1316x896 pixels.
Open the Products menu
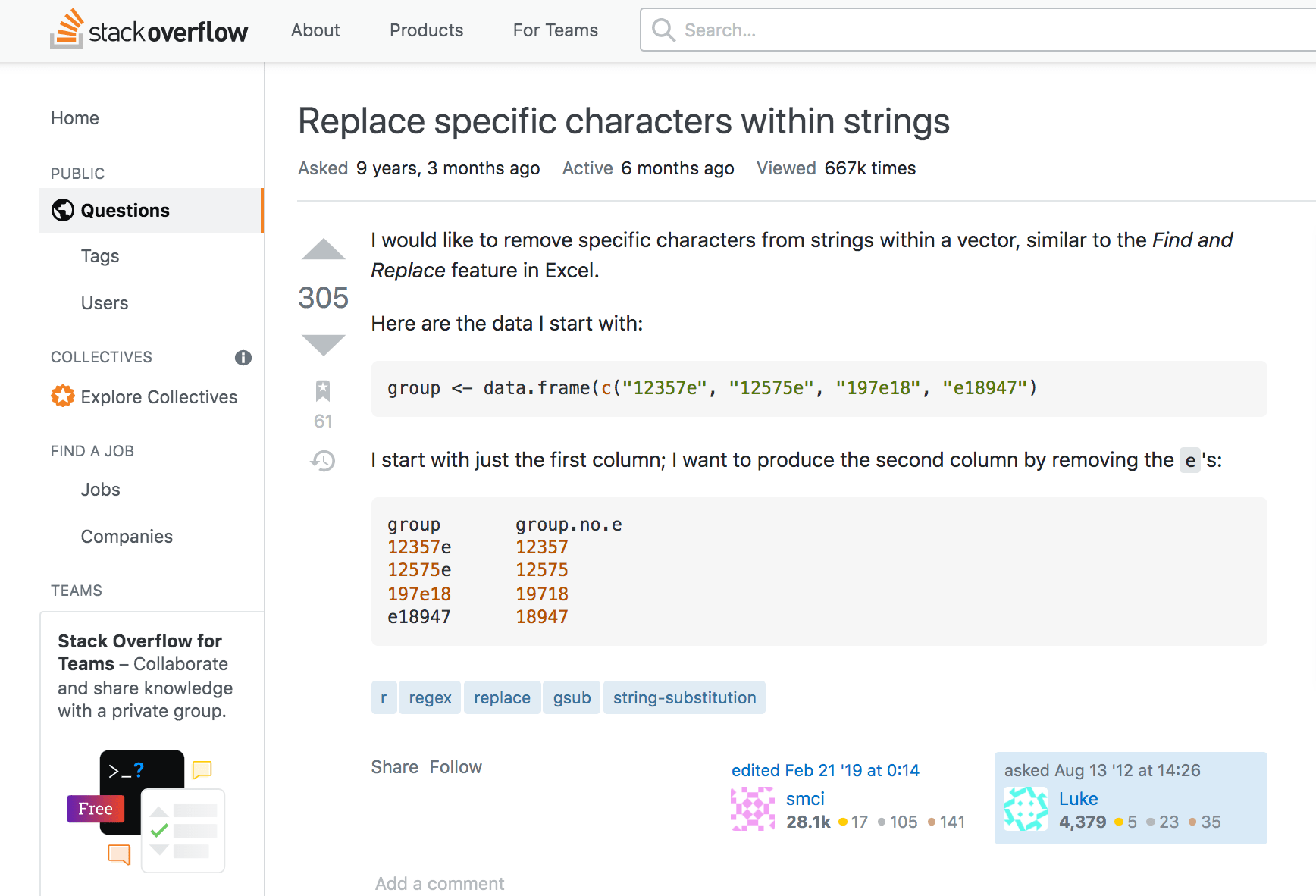pyautogui.click(x=426, y=30)
